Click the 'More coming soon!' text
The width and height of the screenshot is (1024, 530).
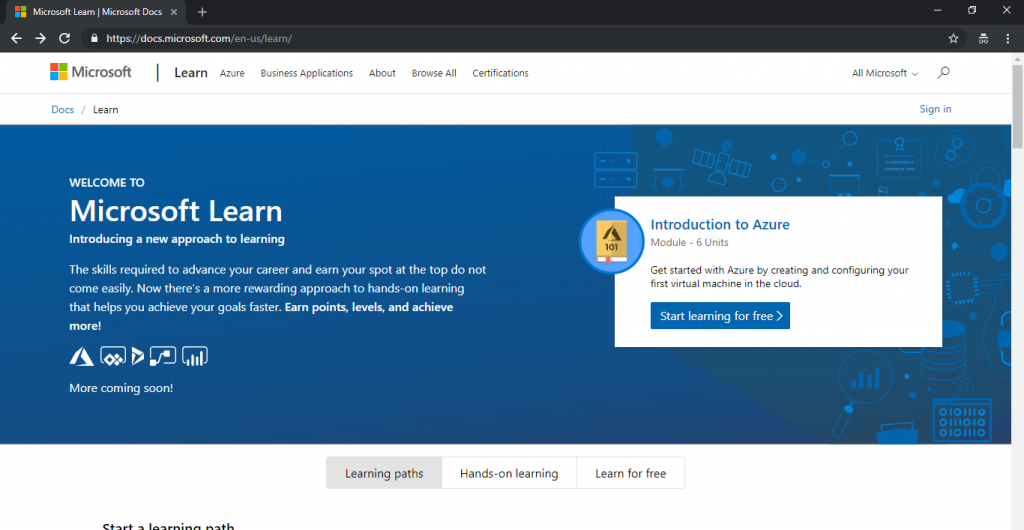[121, 388]
